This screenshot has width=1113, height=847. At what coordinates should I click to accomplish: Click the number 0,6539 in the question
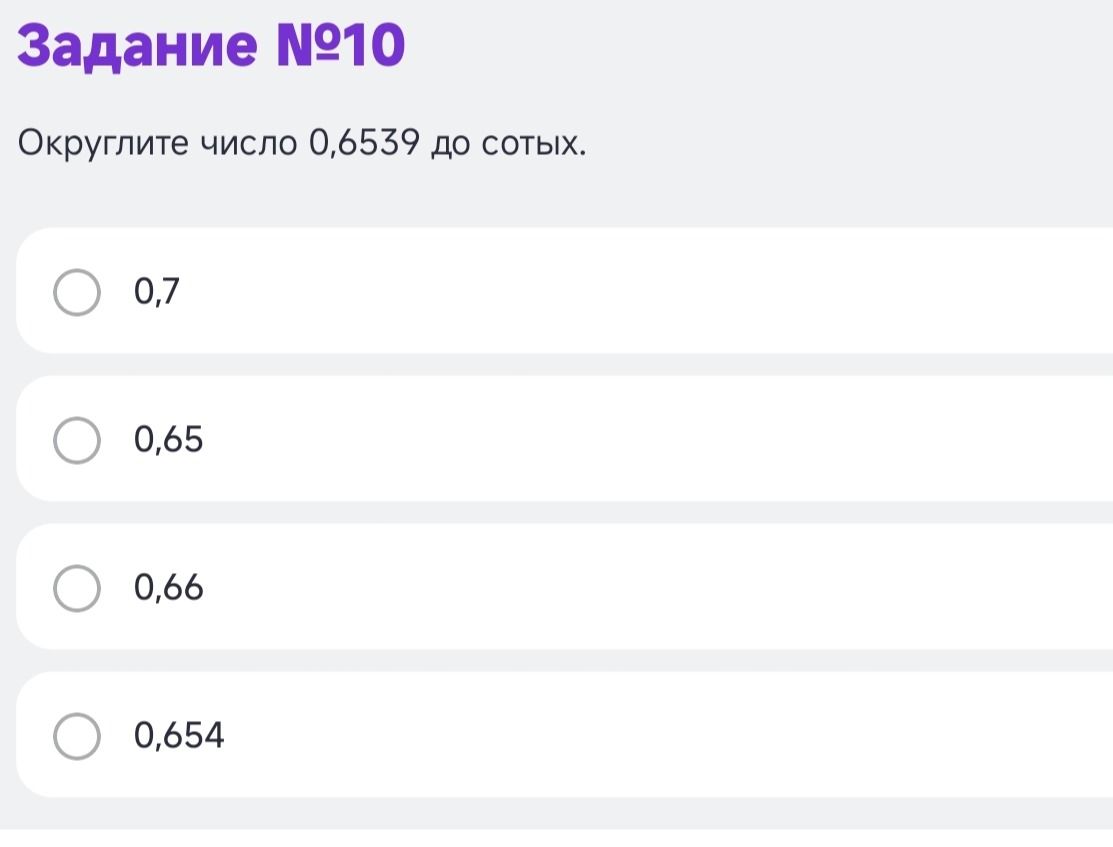(364, 143)
